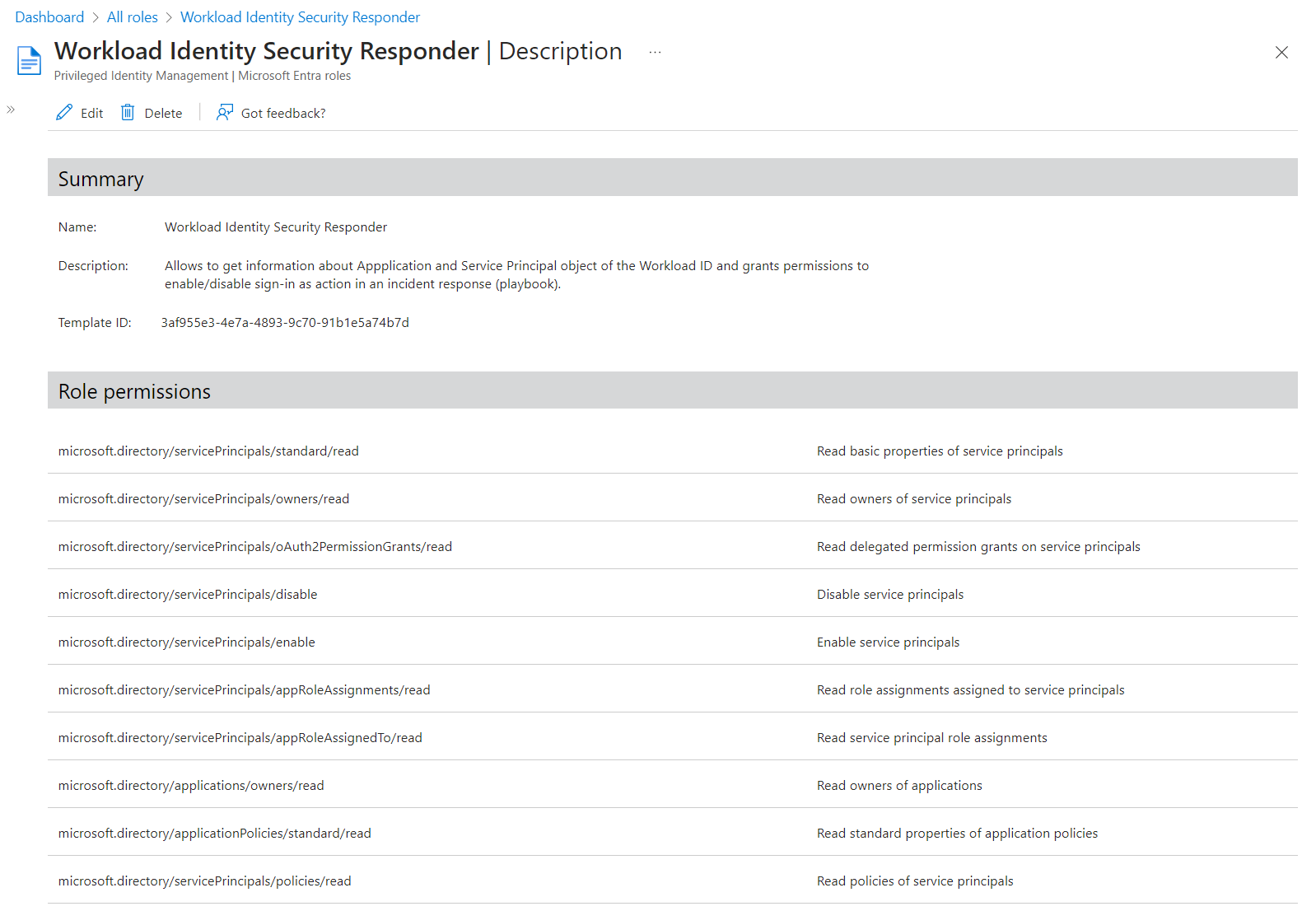Click 'Read standard properties of application policies'
Image resolution: width=1316 pixels, height=911 pixels.
pyautogui.click(x=957, y=834)
